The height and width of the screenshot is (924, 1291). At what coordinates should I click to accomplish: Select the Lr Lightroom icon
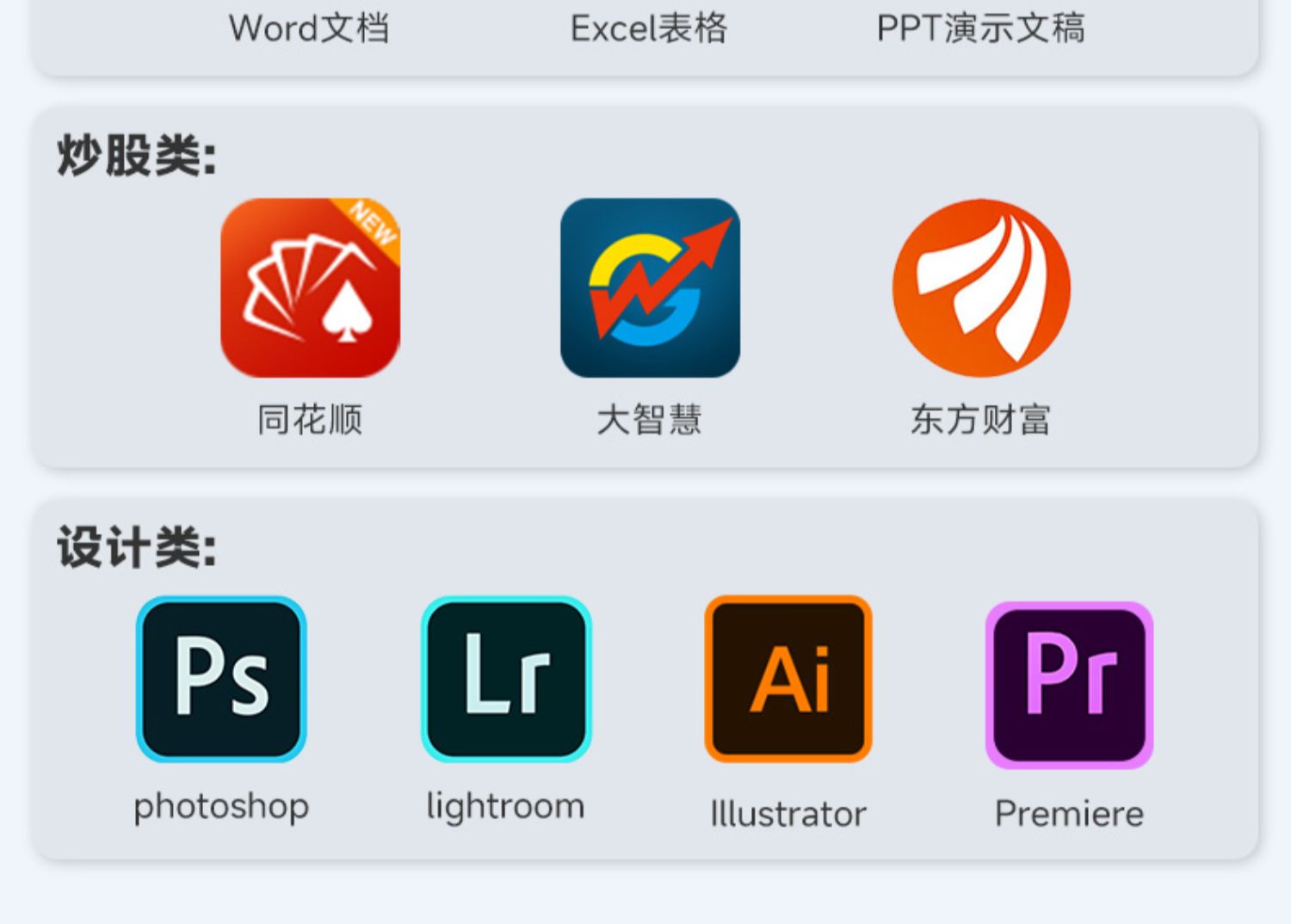[x=506, y=679]
